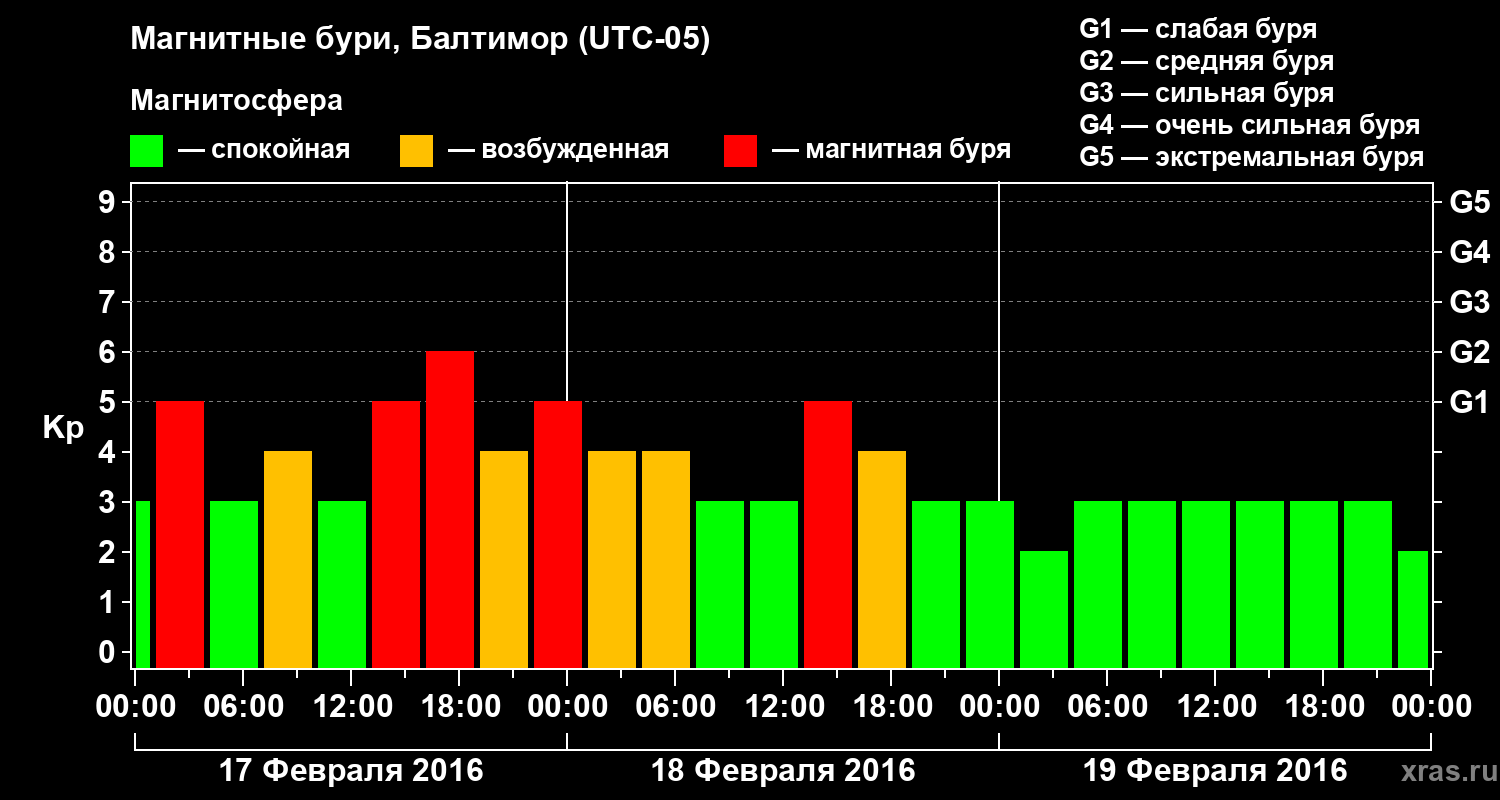Click the '06:00' time label for 19 February
1500x800 pixels.
[x=1107, y=707]
